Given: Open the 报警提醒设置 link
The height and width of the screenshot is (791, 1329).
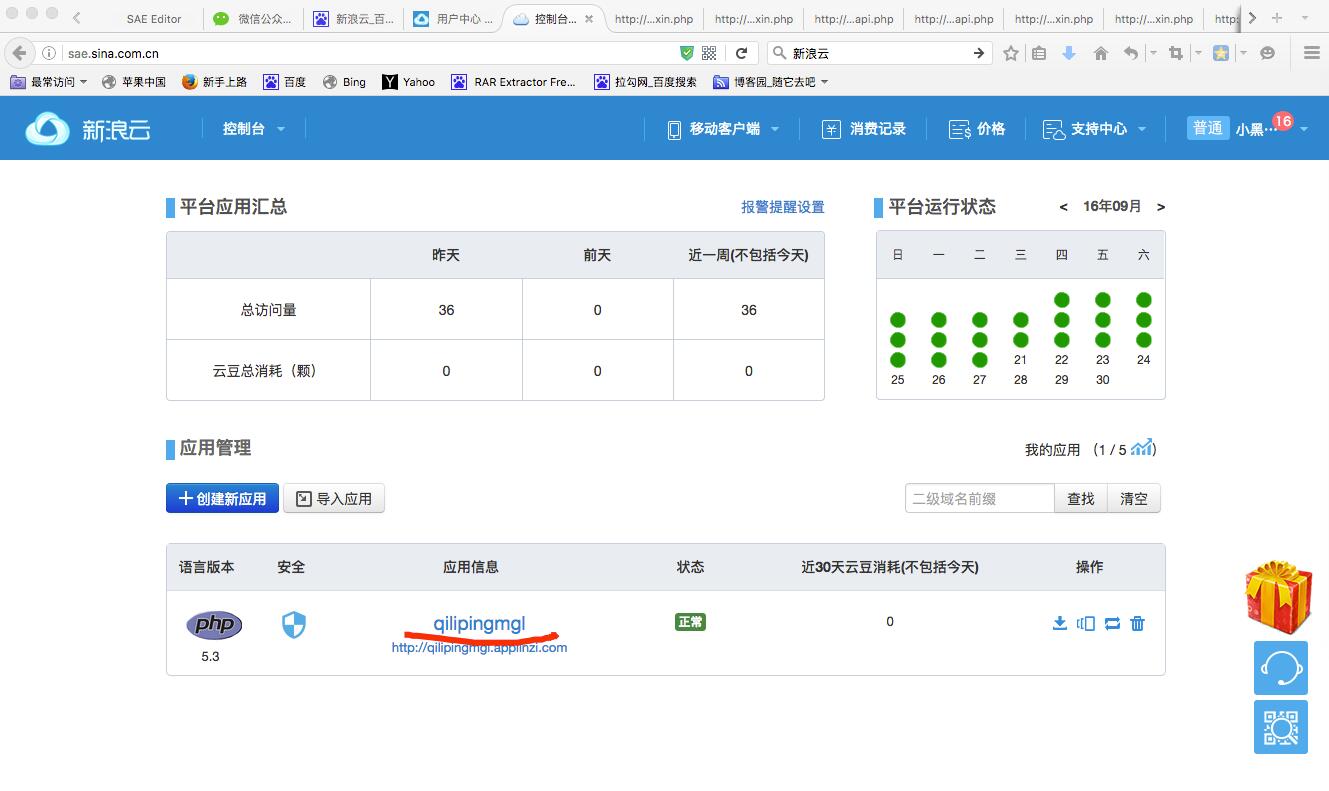Looking at the screenshot, I should click(783, 207).
